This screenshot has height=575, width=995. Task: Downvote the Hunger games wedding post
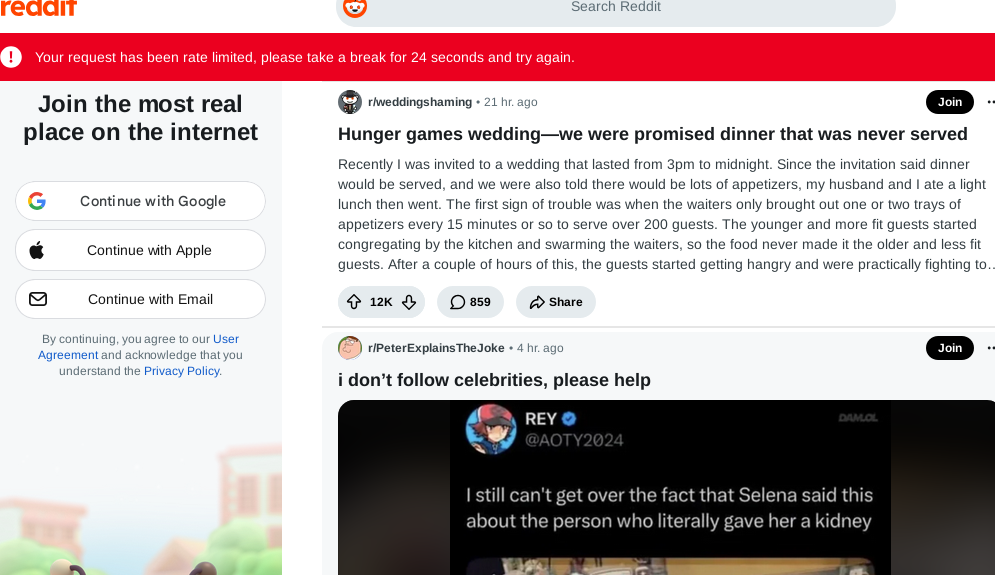point(409,302)
